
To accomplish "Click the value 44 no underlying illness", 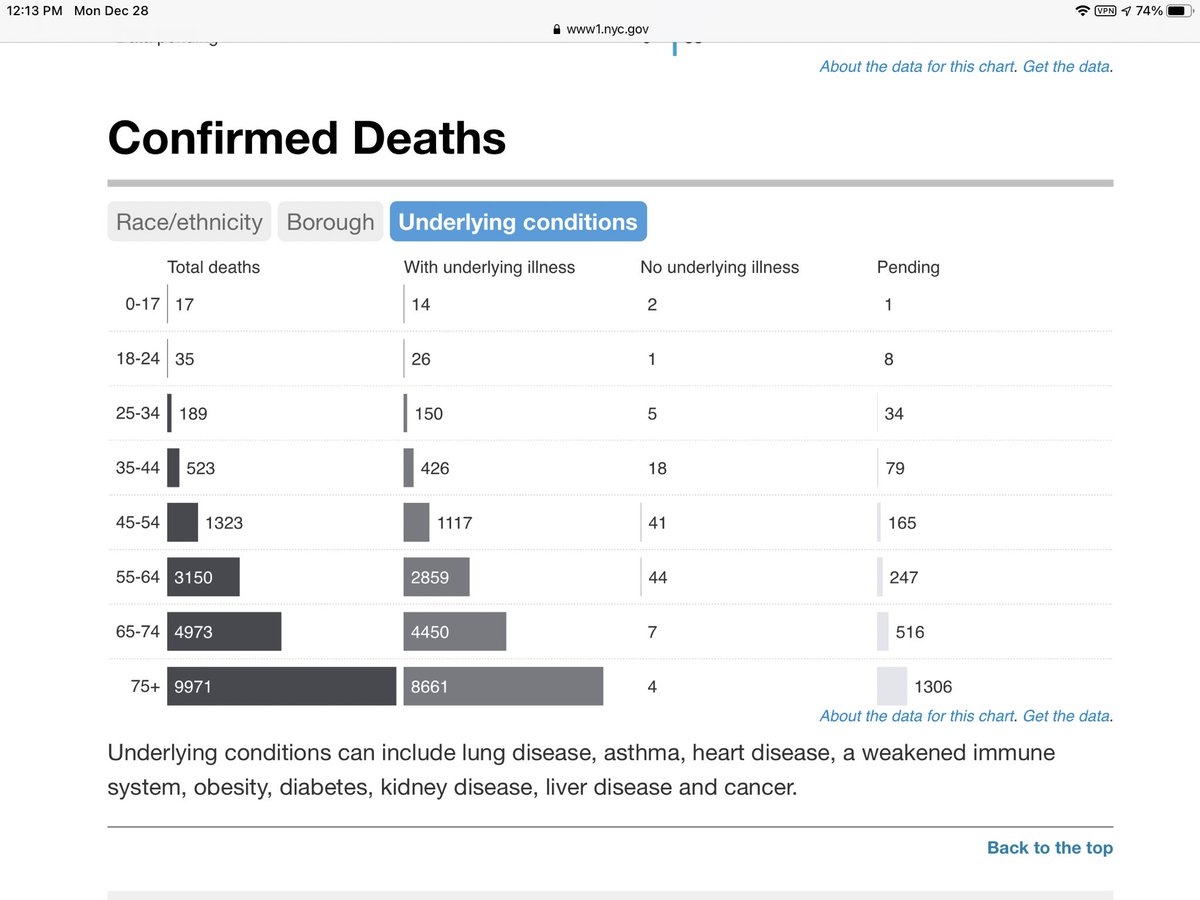I will [657, 577].
